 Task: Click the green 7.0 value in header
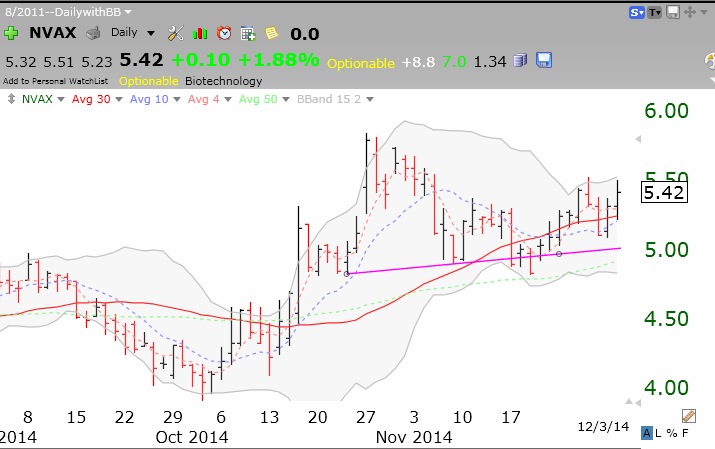pos(454,62)
